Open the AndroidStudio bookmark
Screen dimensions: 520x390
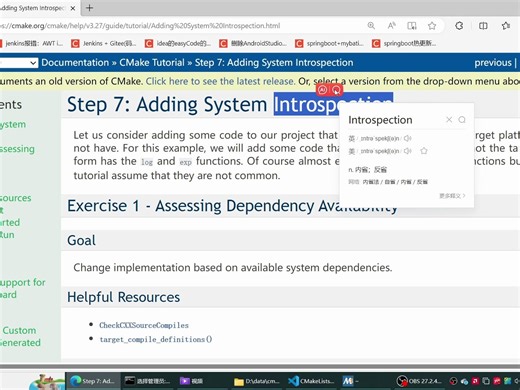(253, 43)
